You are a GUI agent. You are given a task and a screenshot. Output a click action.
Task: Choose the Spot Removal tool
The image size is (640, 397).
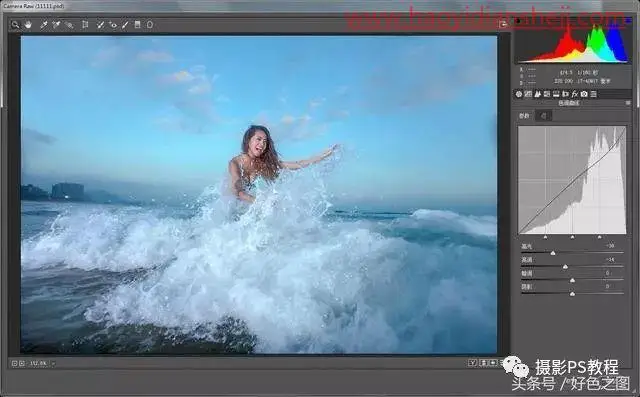pos(100,25)
